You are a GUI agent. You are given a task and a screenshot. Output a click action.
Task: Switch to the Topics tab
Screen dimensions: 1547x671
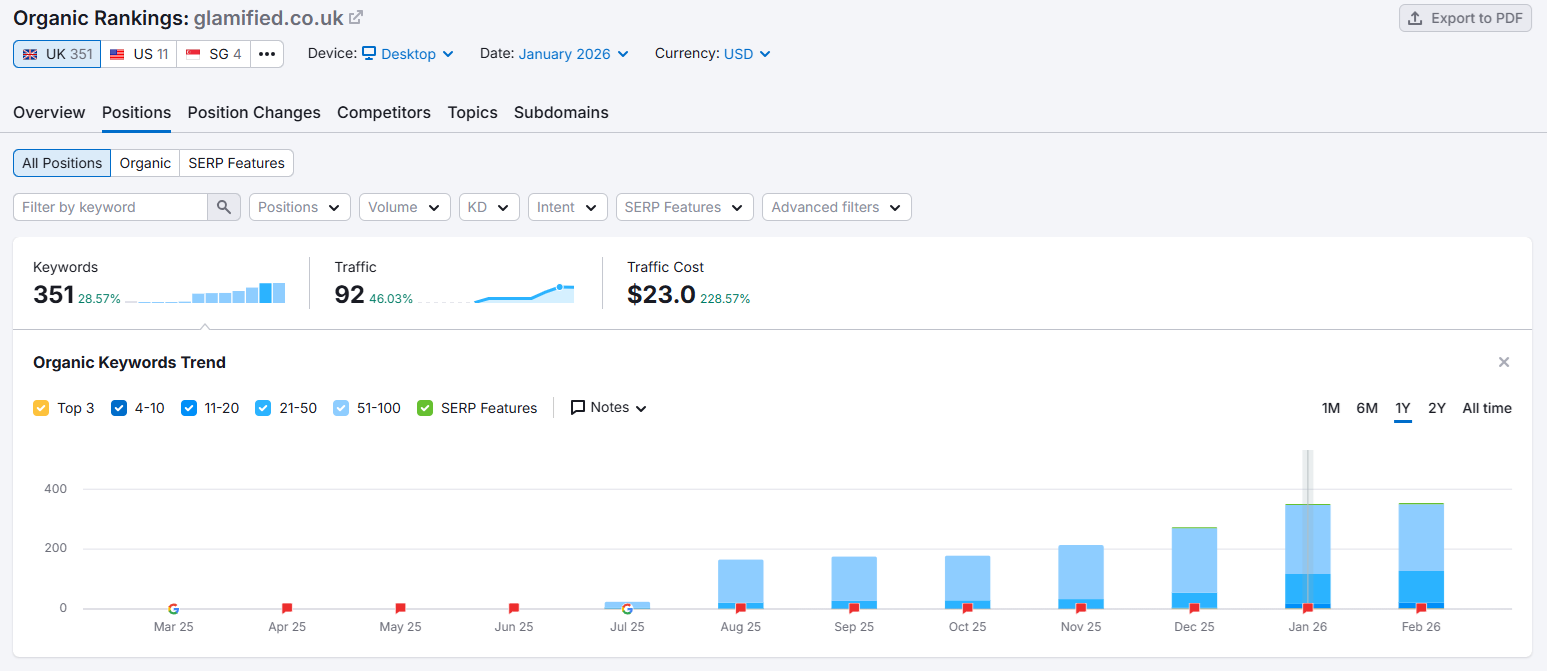click(473, 112)
